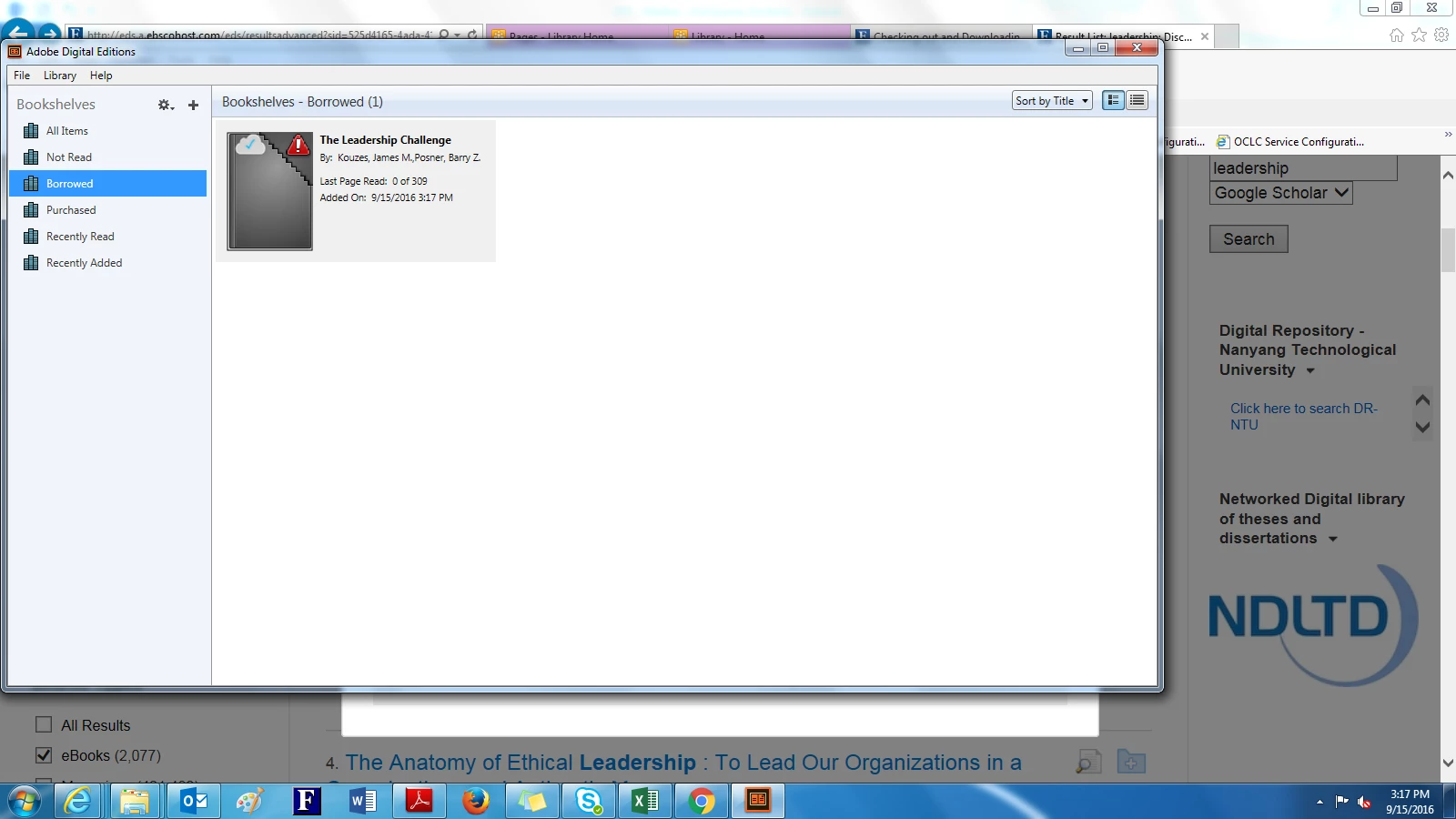Close the Result List browser tab
1456x819 pixels.
coord(1205,36)
